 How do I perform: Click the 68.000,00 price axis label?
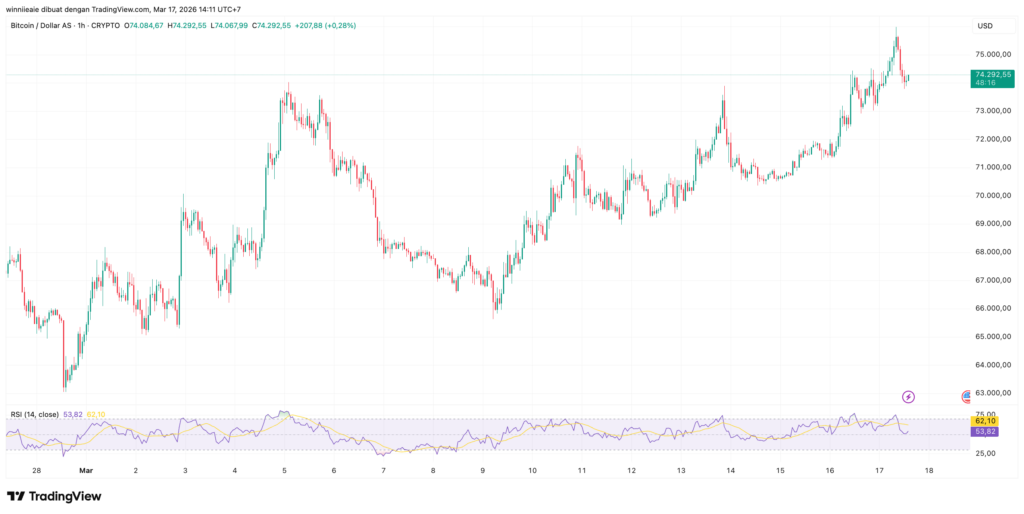coord(993,251)
